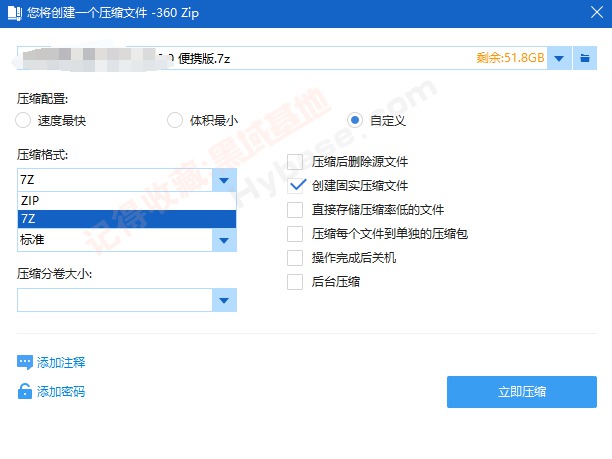Click the 360 Zip app icon in title bar

15,13
